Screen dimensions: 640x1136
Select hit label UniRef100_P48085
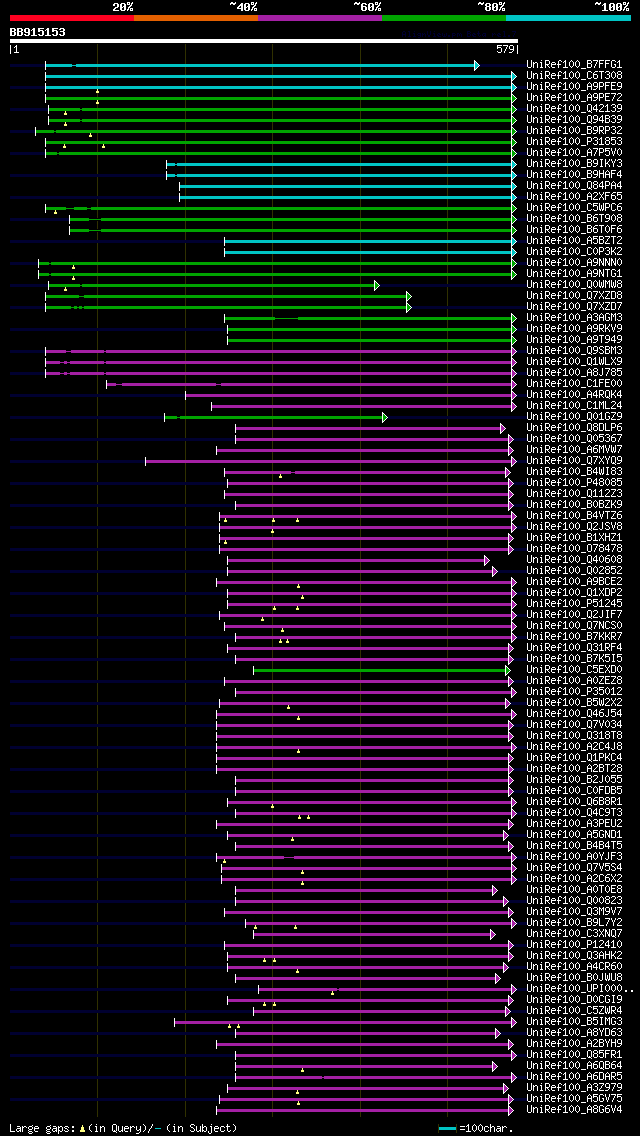[574, 483]
